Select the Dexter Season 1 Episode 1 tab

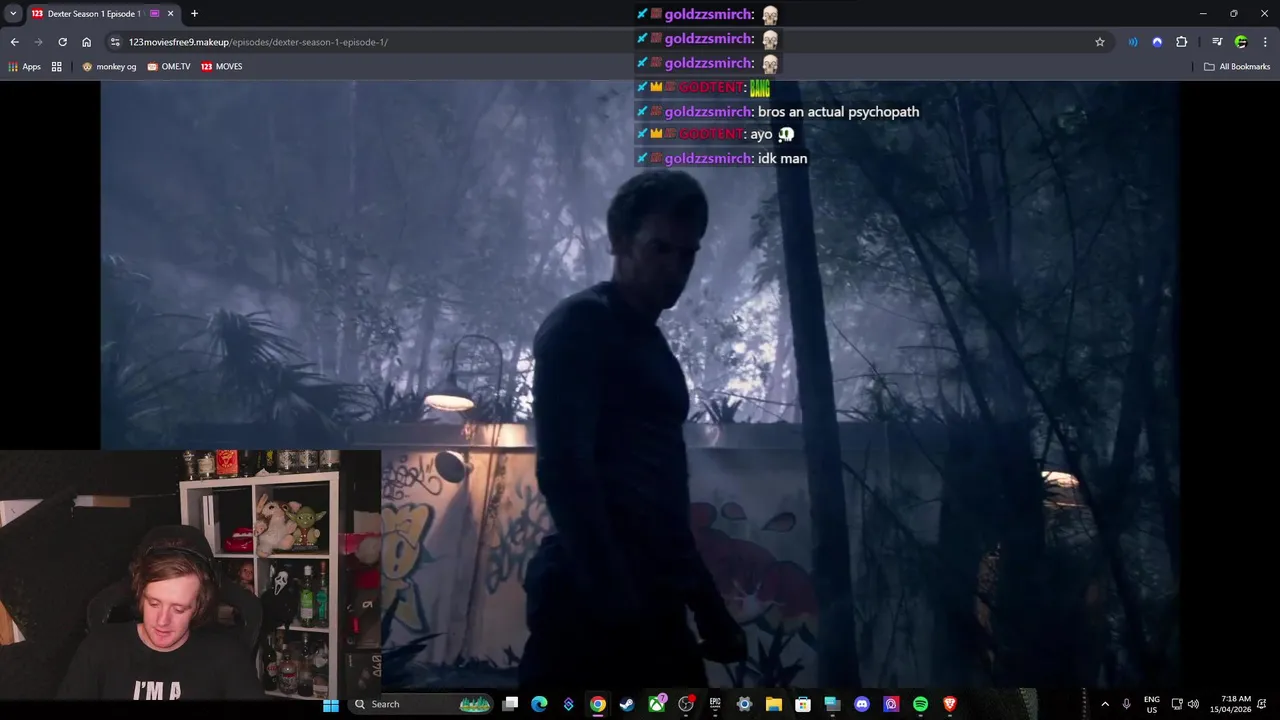click(103, 14)
